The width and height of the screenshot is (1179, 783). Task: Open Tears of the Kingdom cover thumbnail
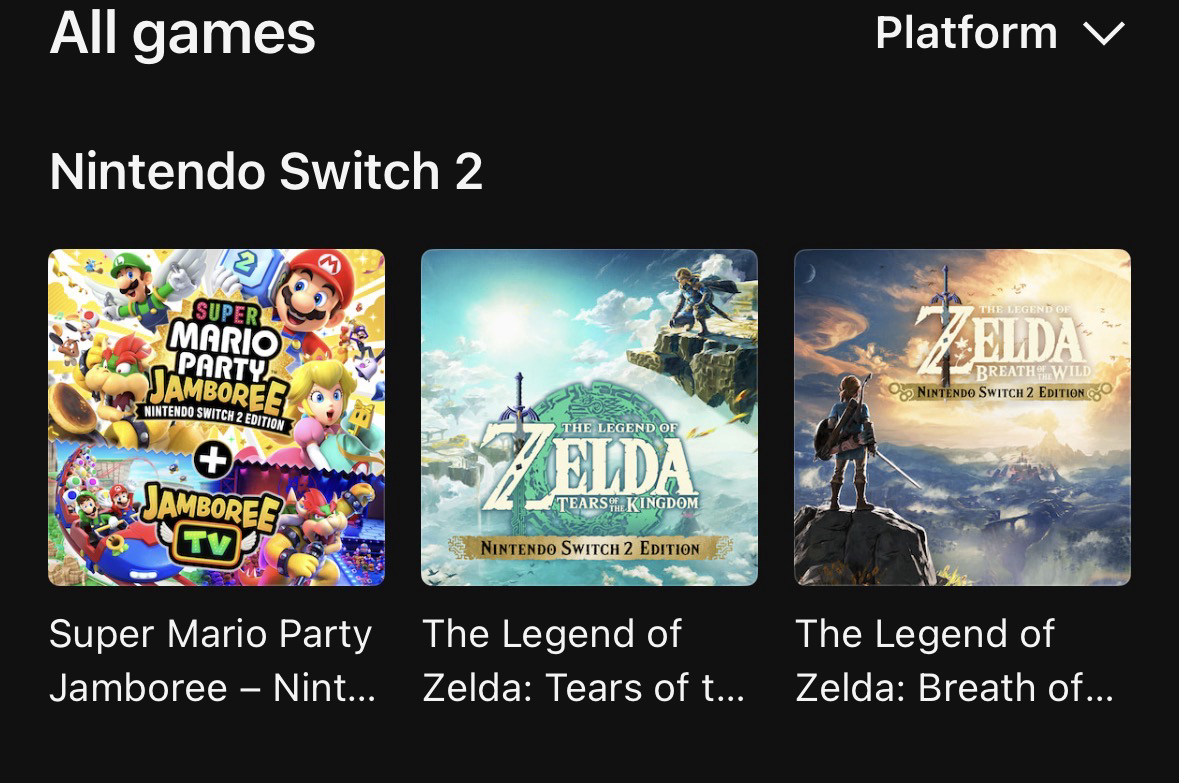589,417
